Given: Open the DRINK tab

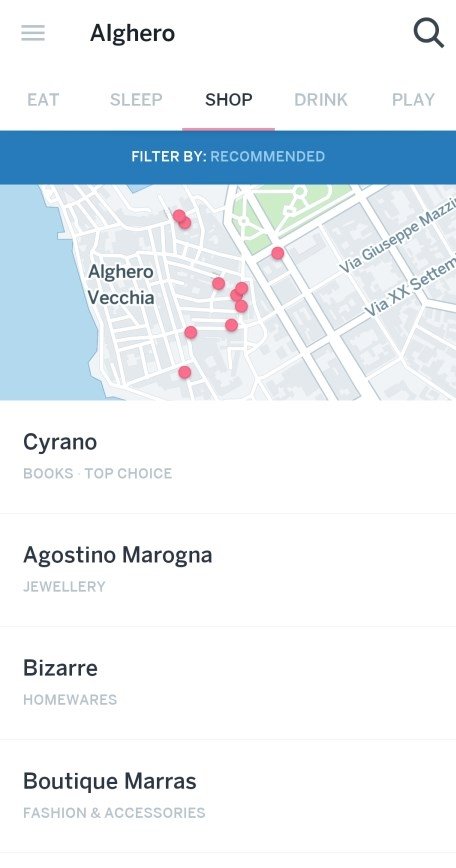Looking at the screenshot, I should tap(321, 100).
